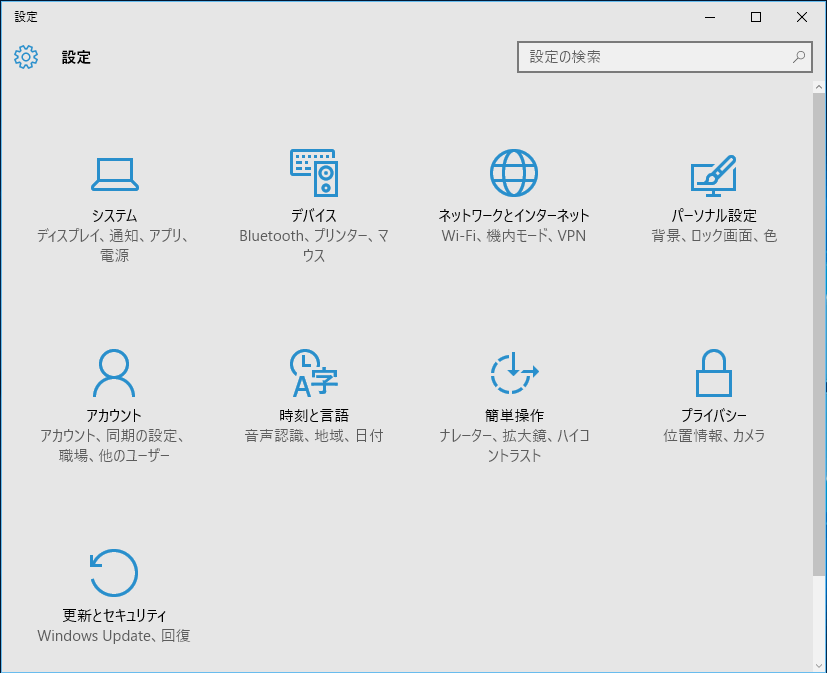The image size is (827, 673).
Task: Click the Windows Update、回復 description
Action: 114,636
